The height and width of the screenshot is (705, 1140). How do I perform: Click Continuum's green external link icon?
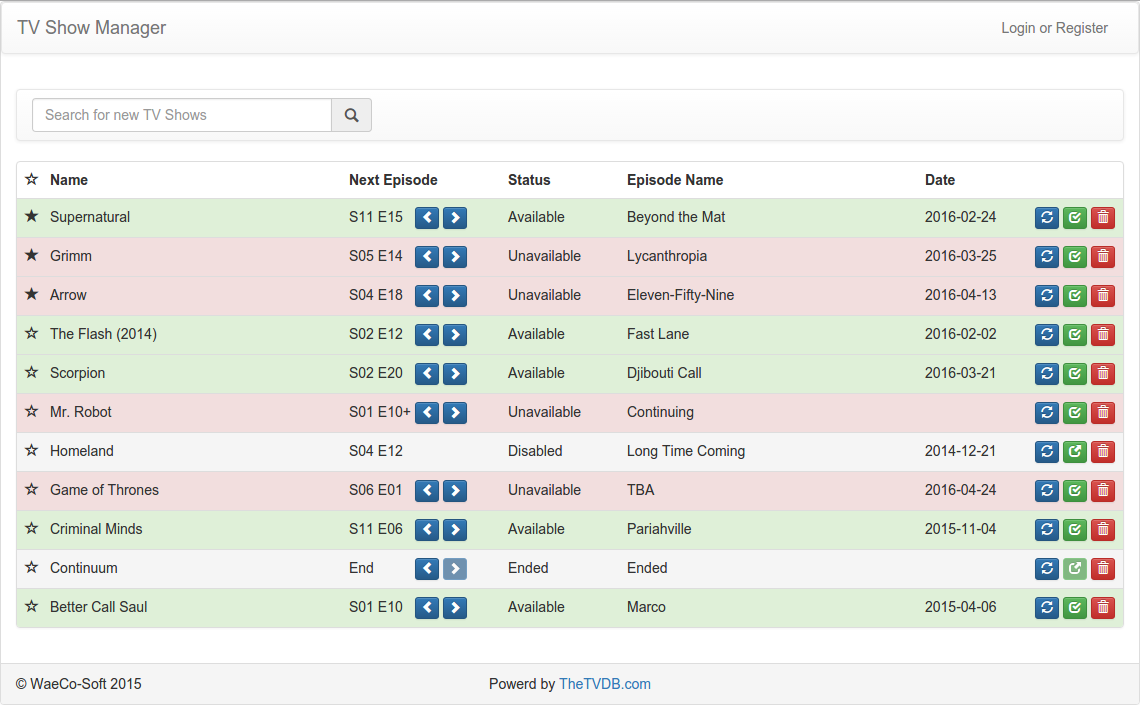(1075, 569)
